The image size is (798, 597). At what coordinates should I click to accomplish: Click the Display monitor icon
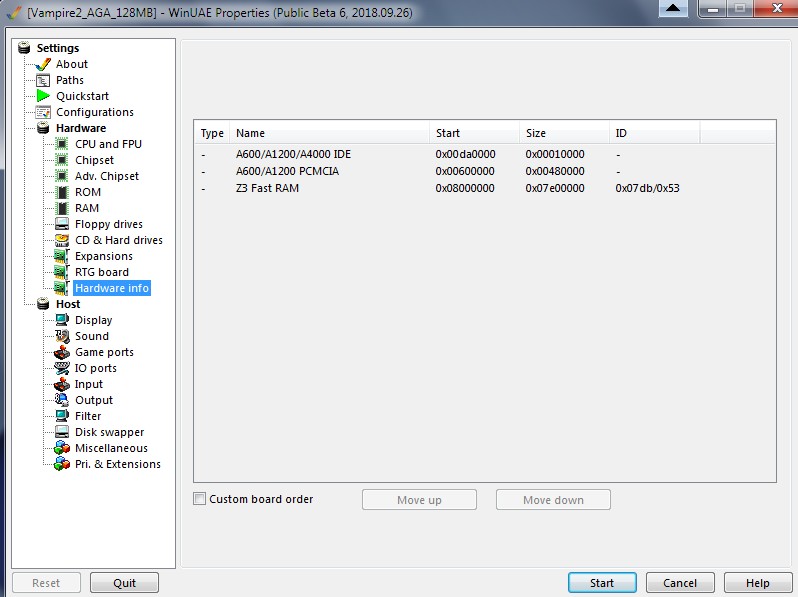pyautogui.click(x=62, y=320)
